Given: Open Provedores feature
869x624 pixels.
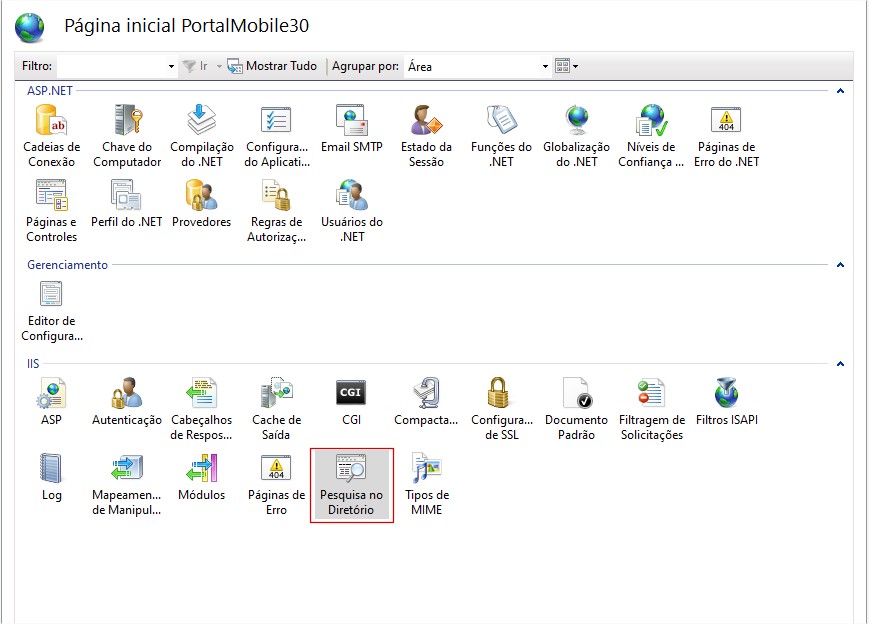Looking at the screenshot, I should (202, 204).
